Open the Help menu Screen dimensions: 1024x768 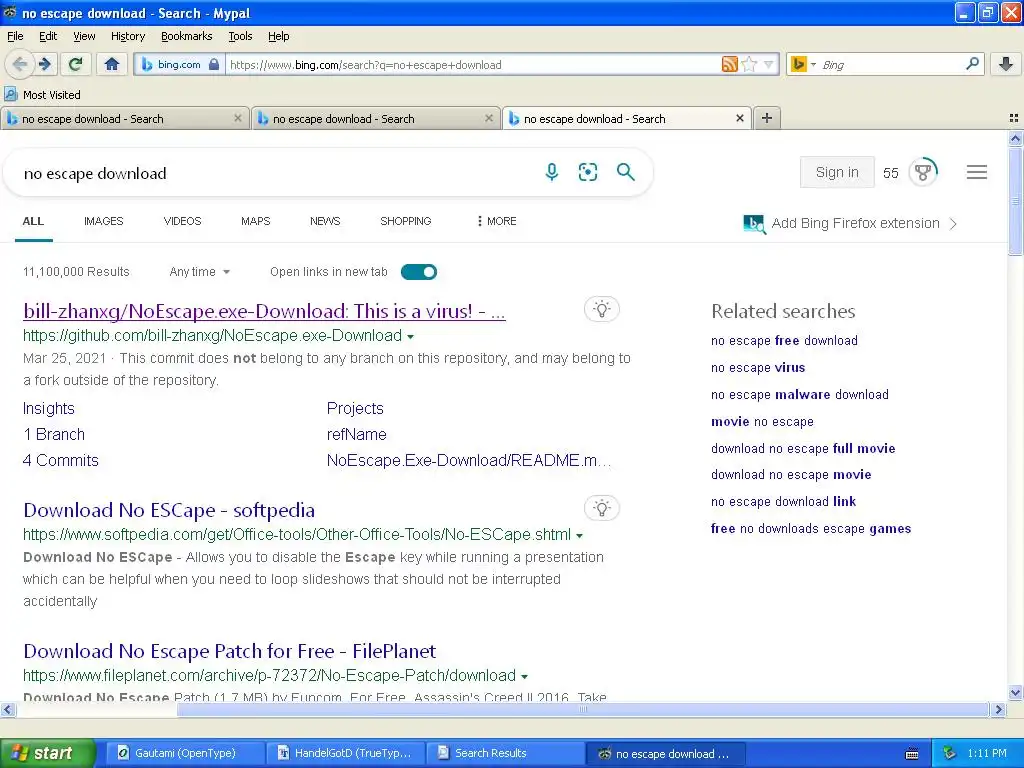(x=278, y=36)
